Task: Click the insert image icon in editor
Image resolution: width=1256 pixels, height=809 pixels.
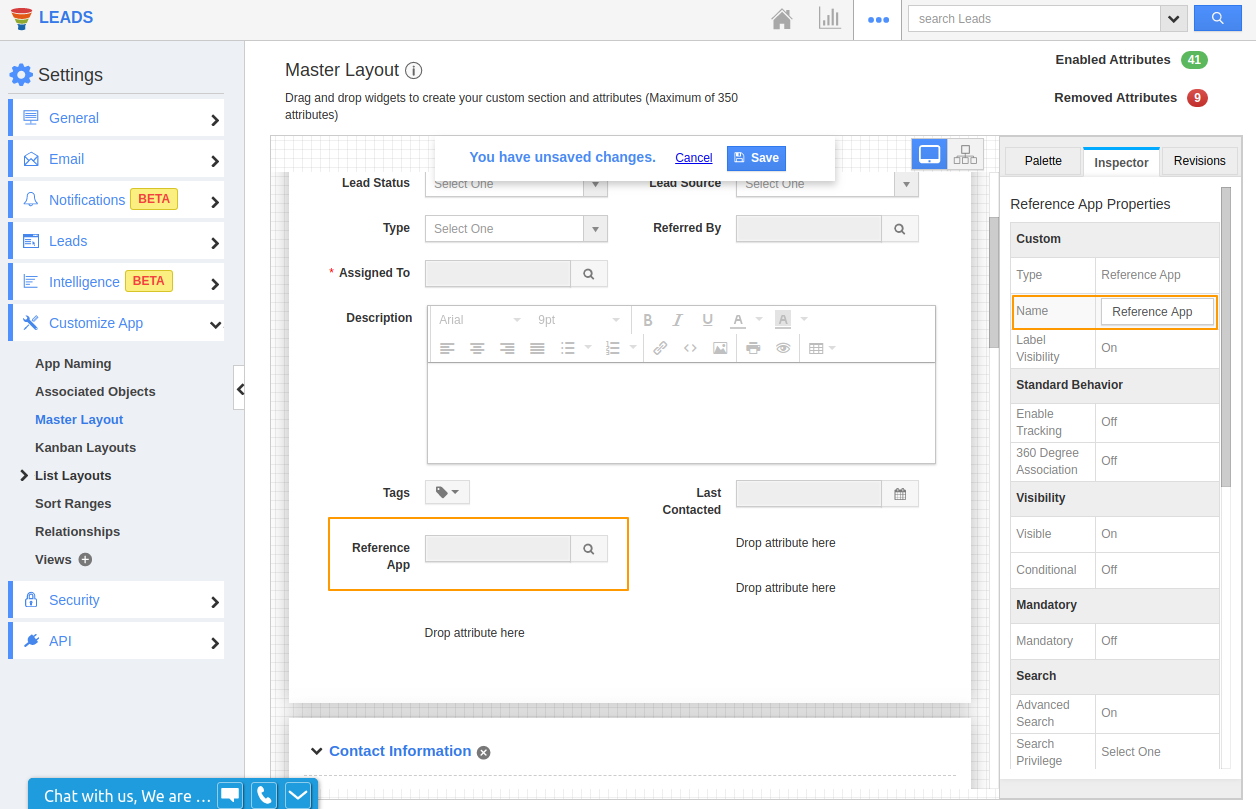Action: (720, 348)
